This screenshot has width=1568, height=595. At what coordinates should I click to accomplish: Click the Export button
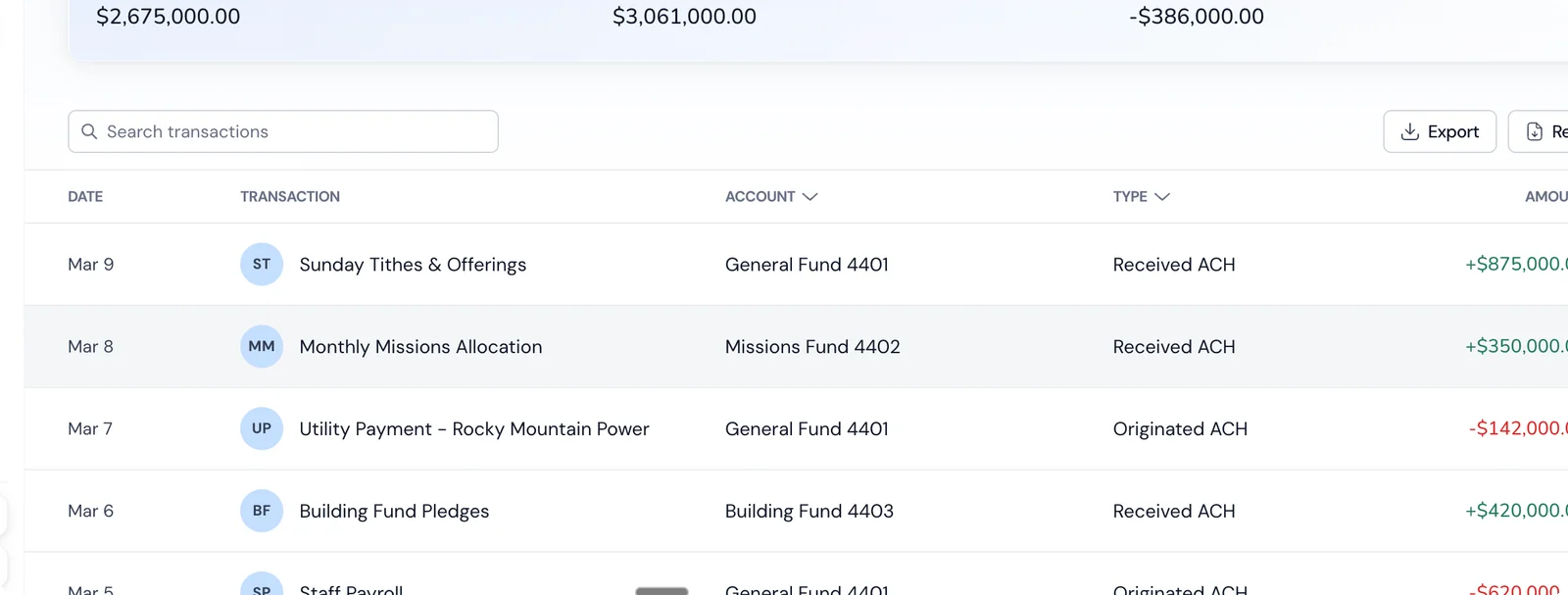pos(1440,131)
